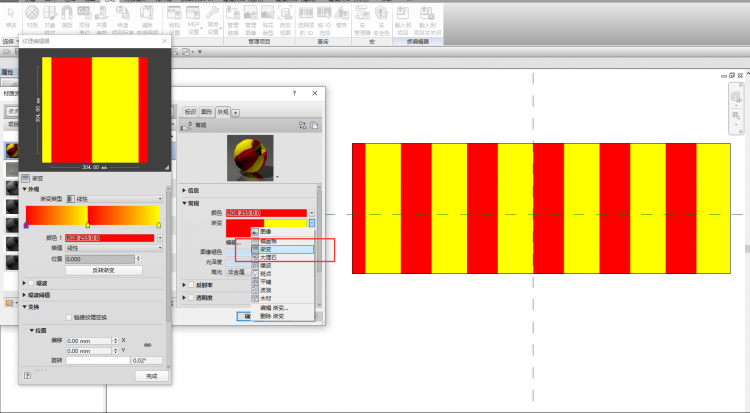
Task: Expand the 噪波阈值 section
Action: coord(24,295)
